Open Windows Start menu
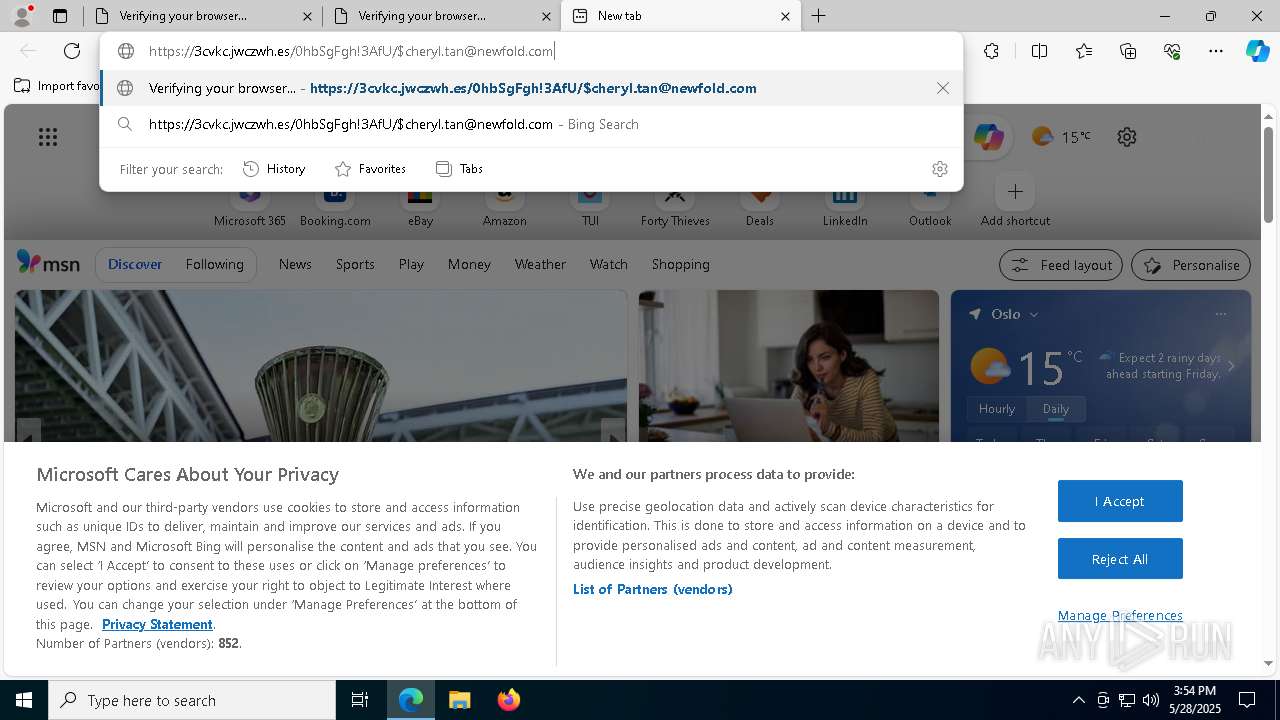This screenshot has width=1280, height=720. [24, 700]
